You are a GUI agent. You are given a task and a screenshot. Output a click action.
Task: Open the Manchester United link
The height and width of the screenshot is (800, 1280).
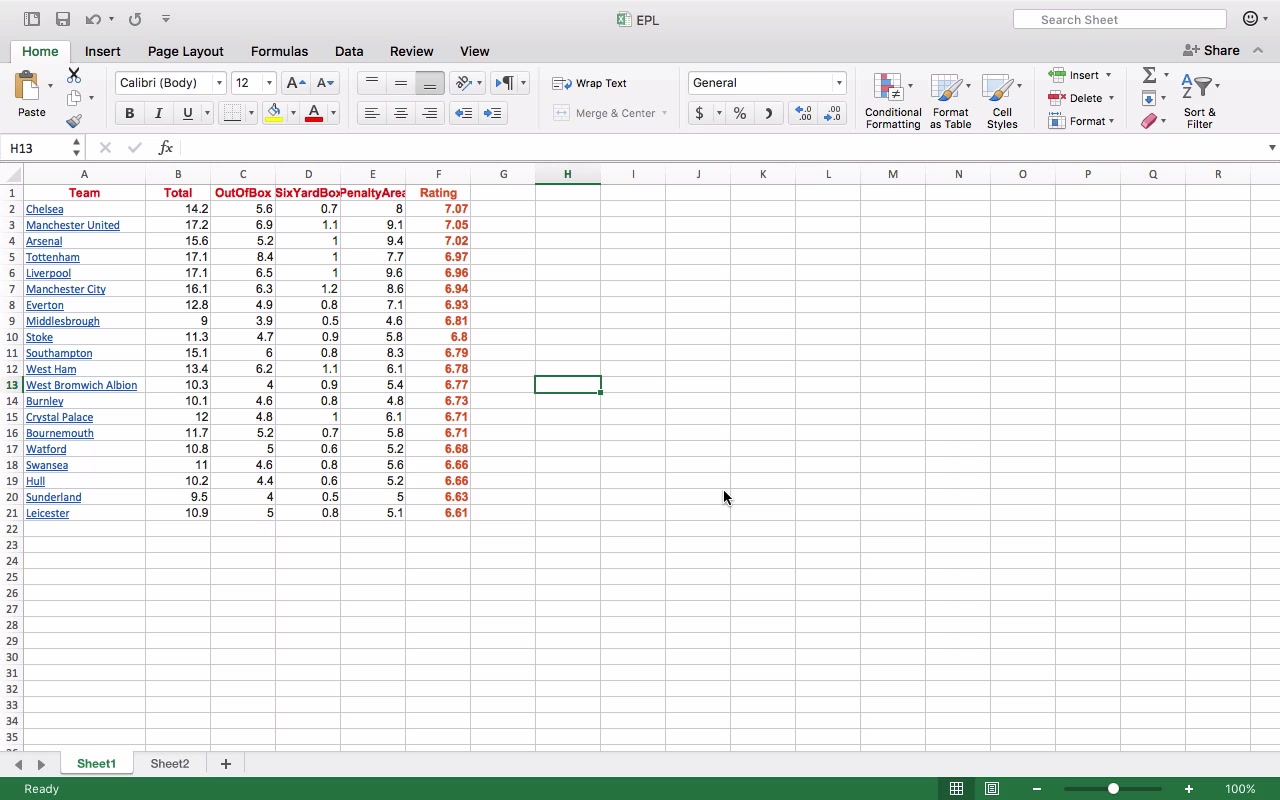[73, 225]
